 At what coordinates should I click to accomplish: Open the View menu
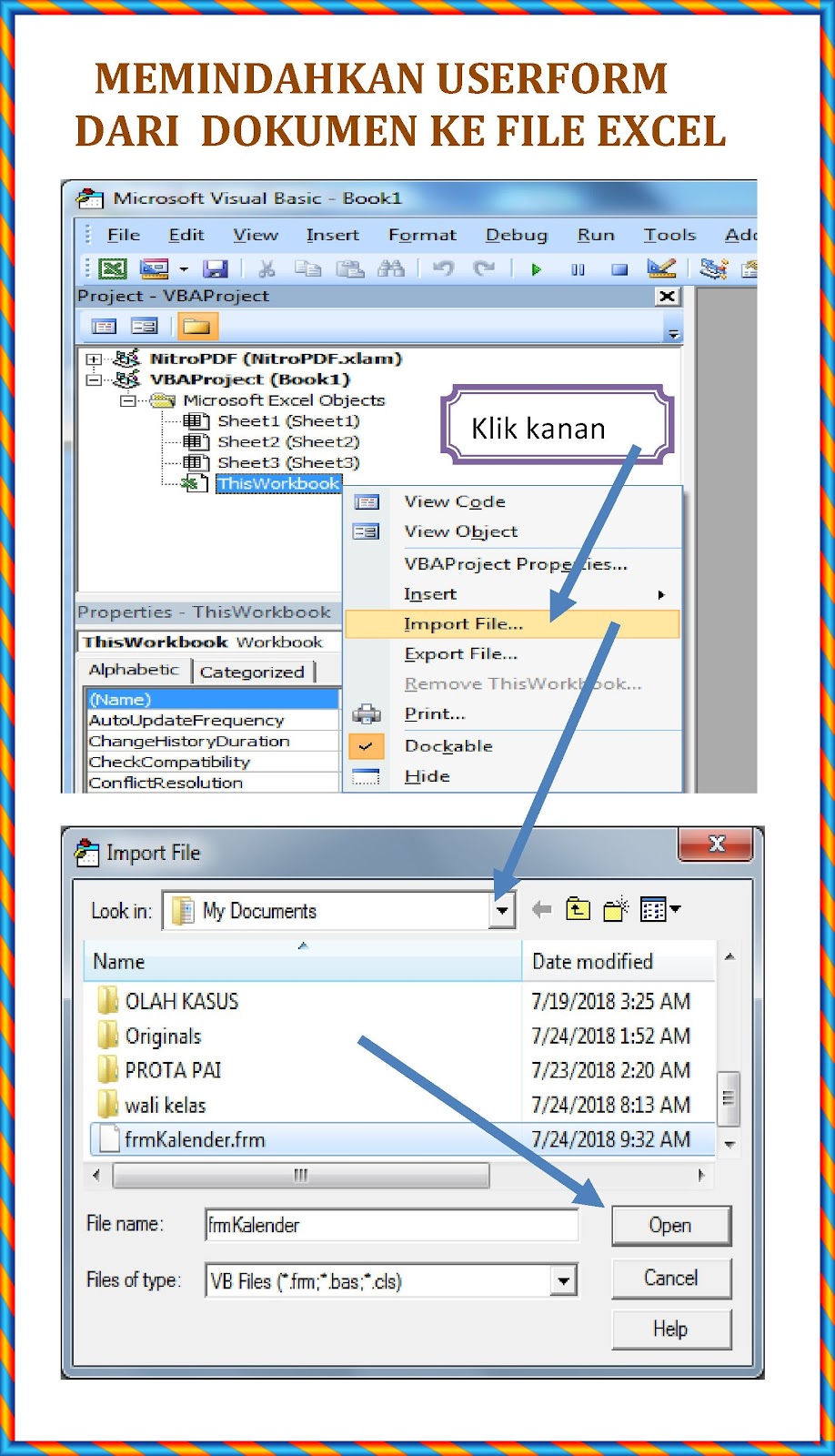click(x=256, y=235)
